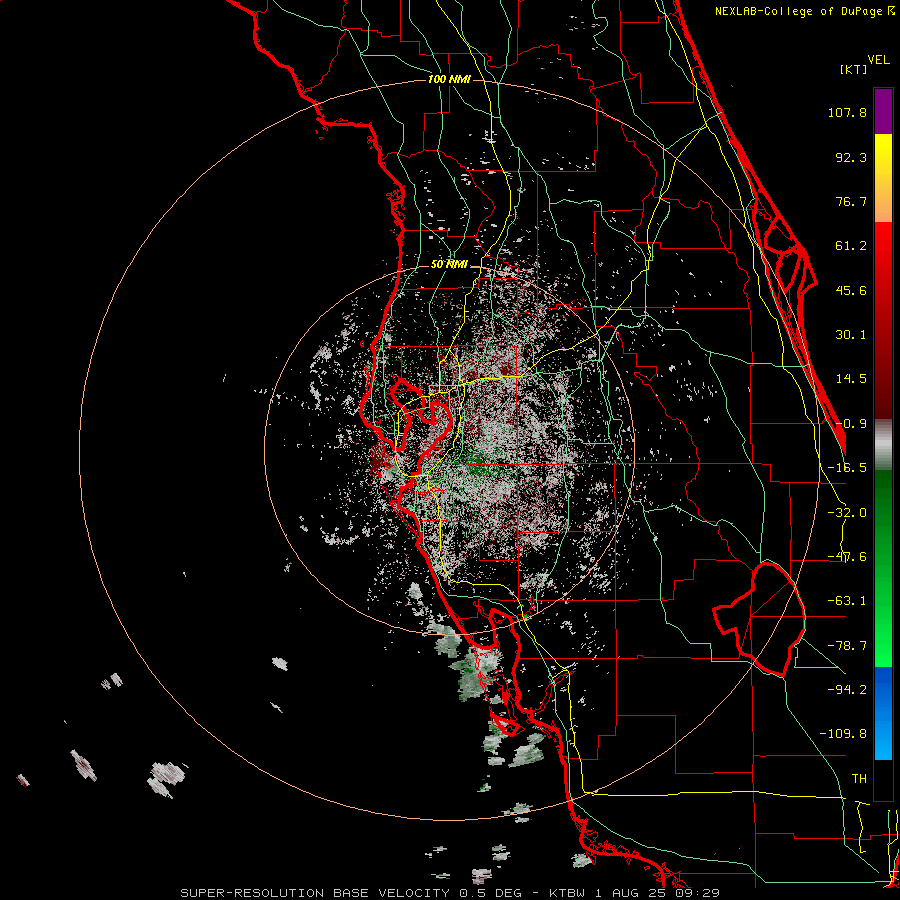The height and width of the screenshot is (900, 900).
Task: Pick the gray segment of the velocity scale
Action: [x=883, y=445]
